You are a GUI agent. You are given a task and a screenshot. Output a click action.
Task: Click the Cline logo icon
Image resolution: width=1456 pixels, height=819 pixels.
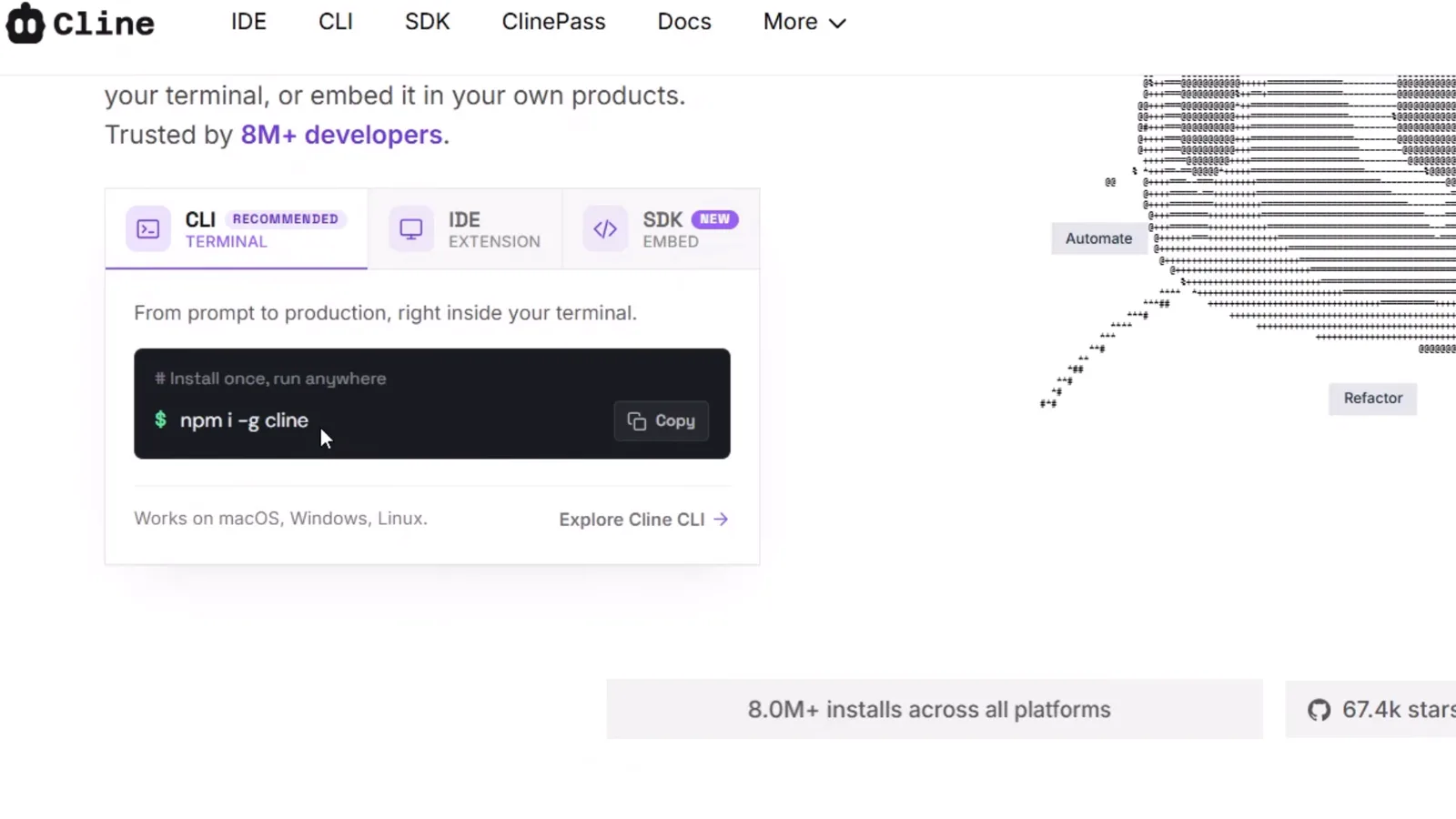pos(25,23)
